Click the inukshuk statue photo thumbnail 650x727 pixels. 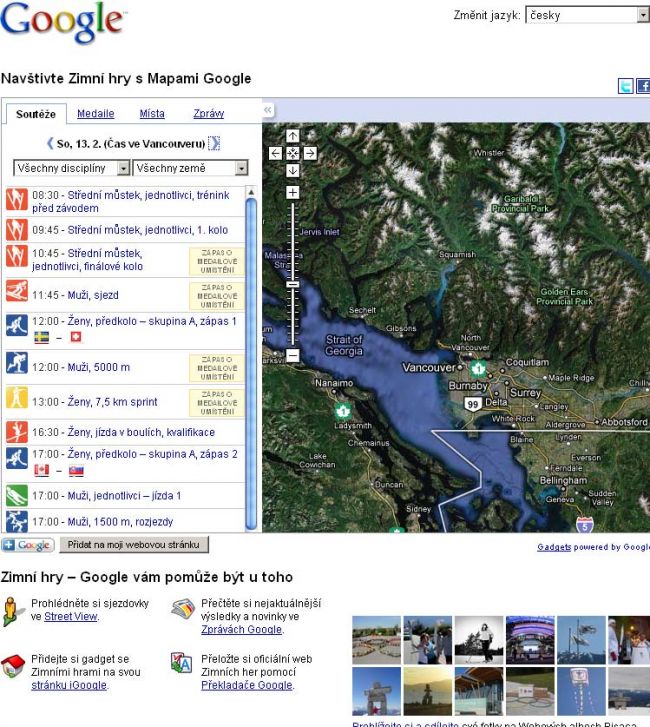[376, 691]
